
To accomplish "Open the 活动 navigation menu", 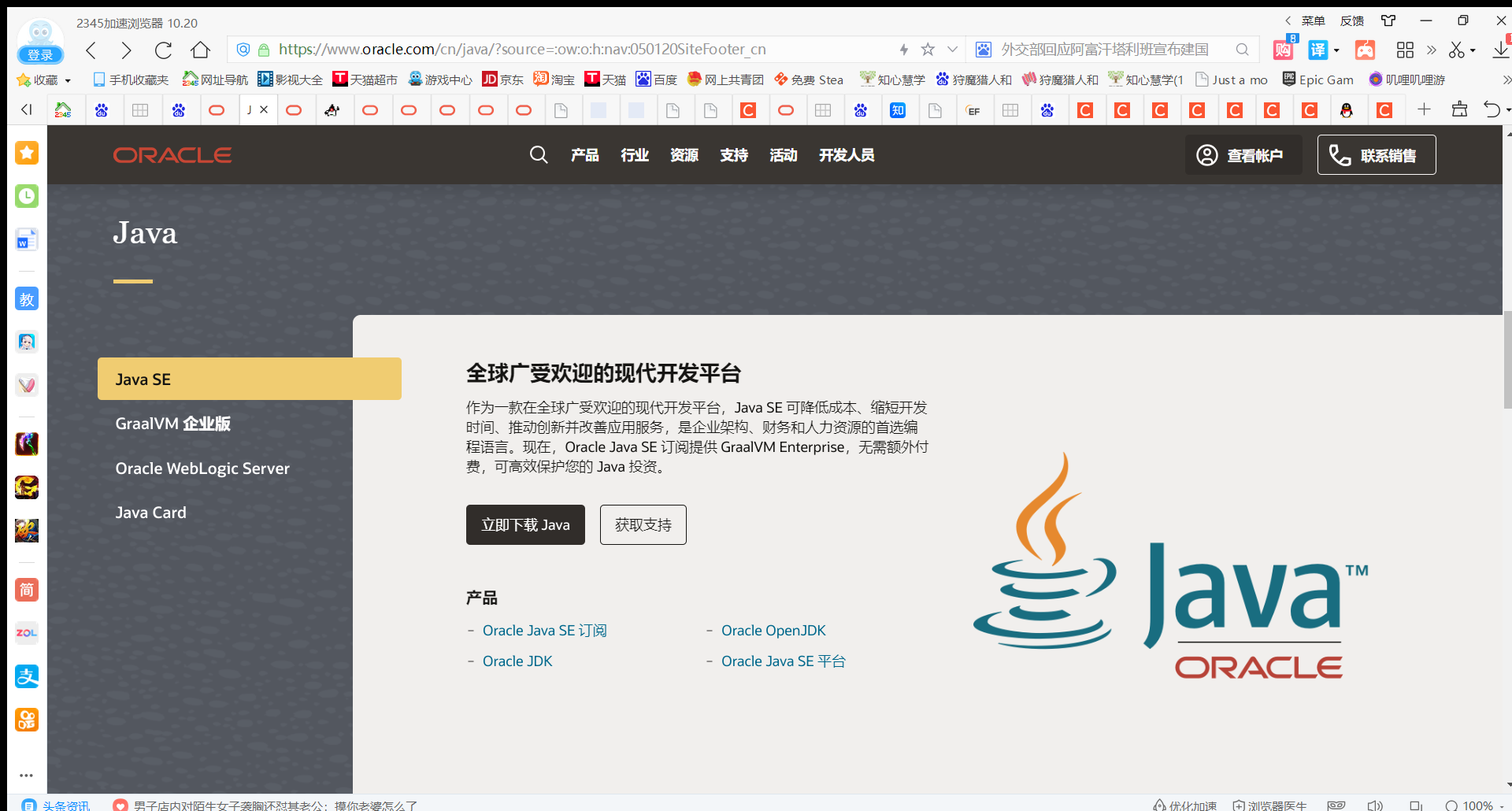I will [784, 155].
